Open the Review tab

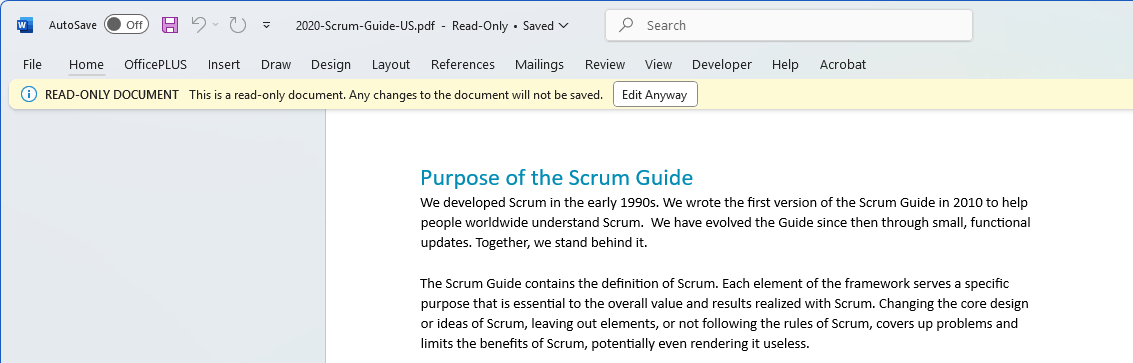(605, 64)
